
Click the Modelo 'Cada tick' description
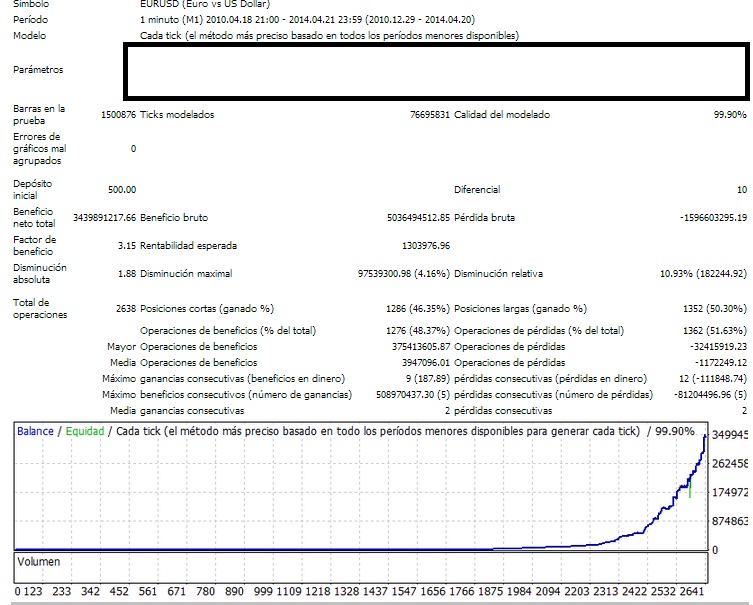click(330, 35)
